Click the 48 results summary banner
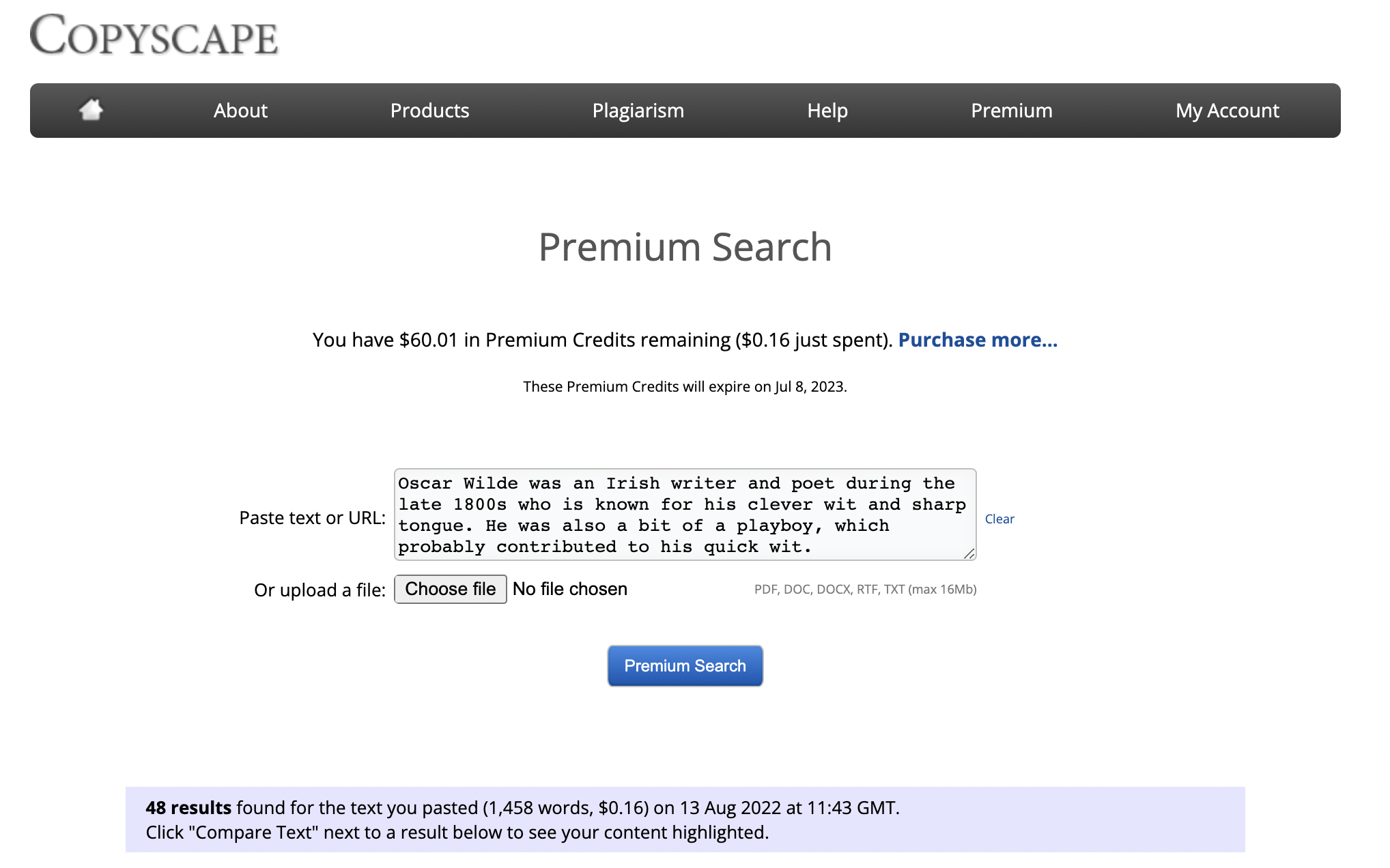Viewport: 1390px width, 868px height. [x=685, y=820]
